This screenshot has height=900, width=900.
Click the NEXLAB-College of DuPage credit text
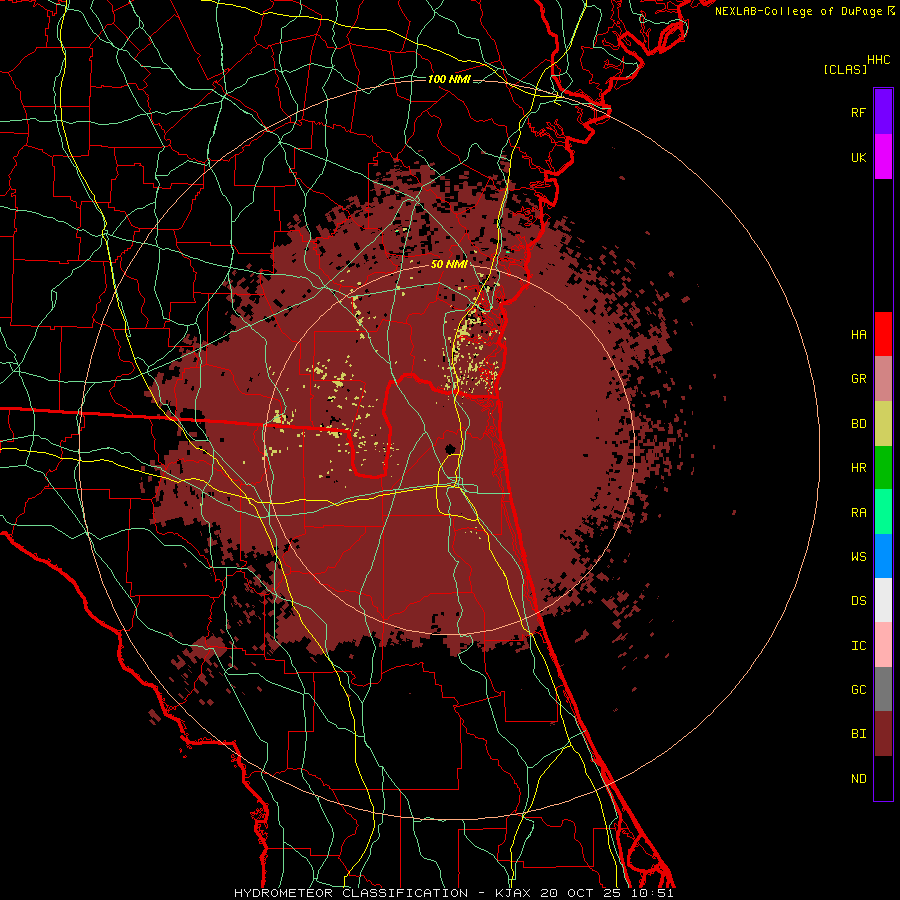coord(798,11)
